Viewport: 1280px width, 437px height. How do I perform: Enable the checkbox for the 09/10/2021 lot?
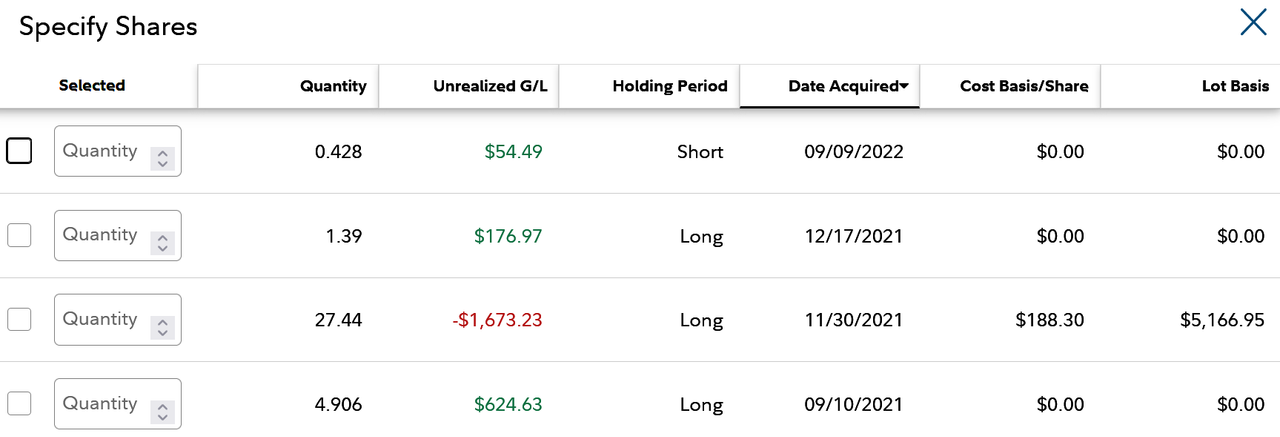coord(19,403)
